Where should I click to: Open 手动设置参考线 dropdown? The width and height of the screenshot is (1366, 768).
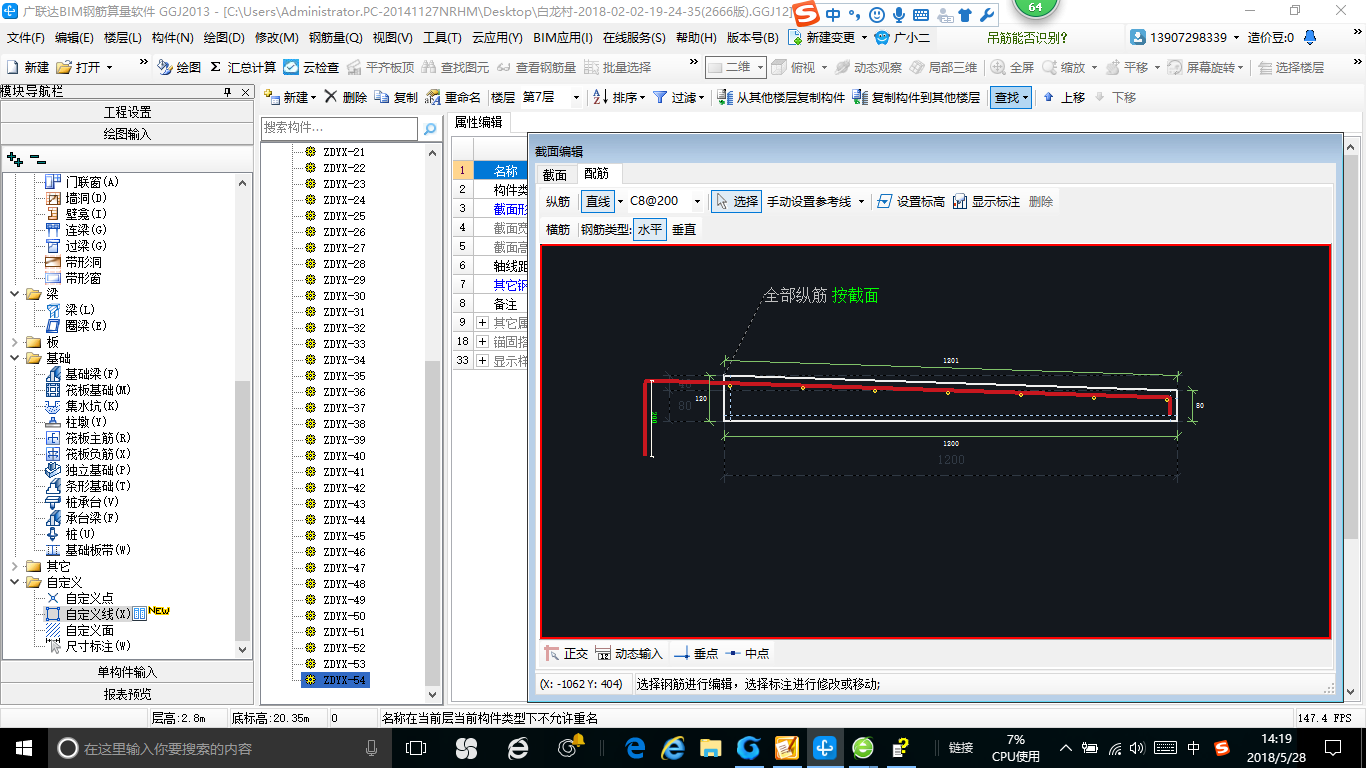tap(862, 201)
